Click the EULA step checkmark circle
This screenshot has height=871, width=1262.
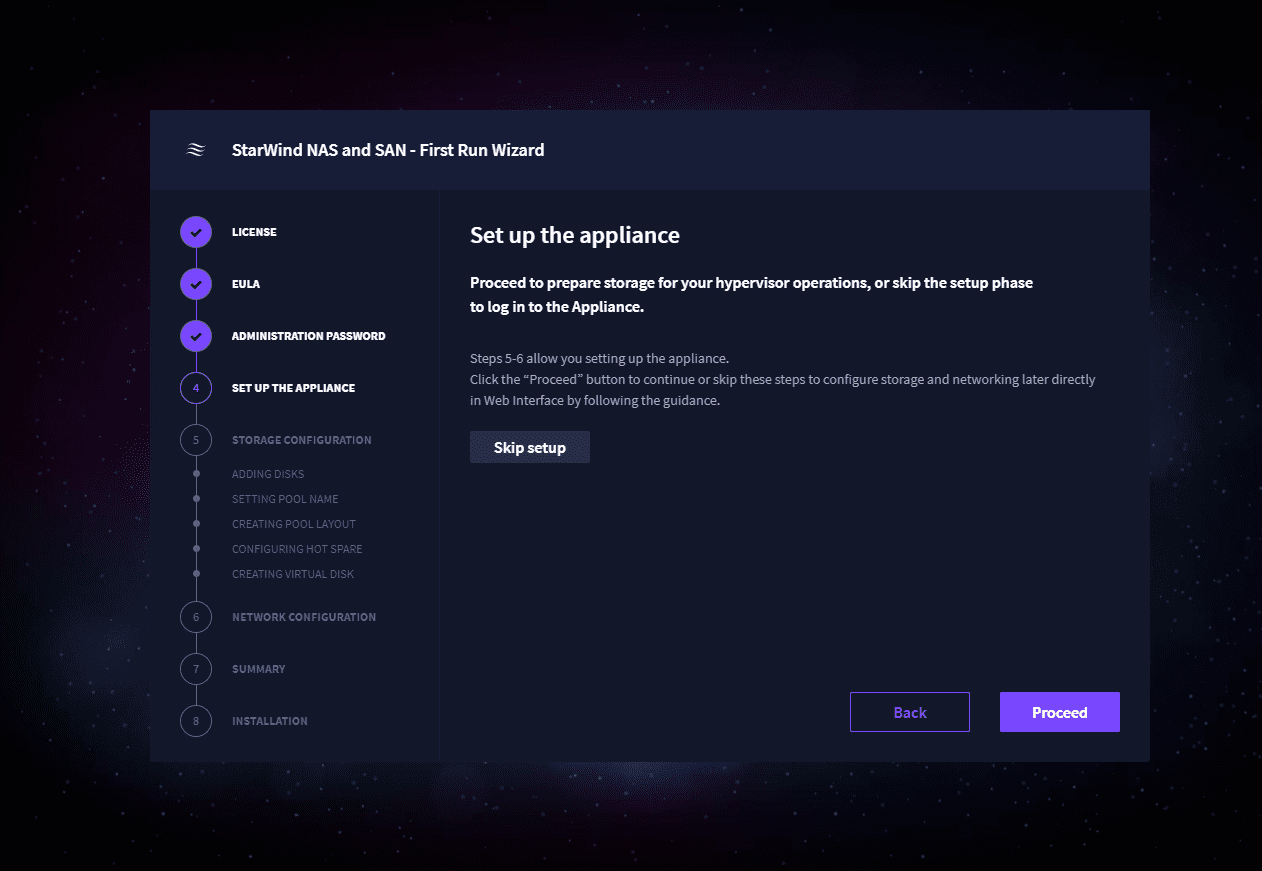pyautogui.click(x=196, y=284)
